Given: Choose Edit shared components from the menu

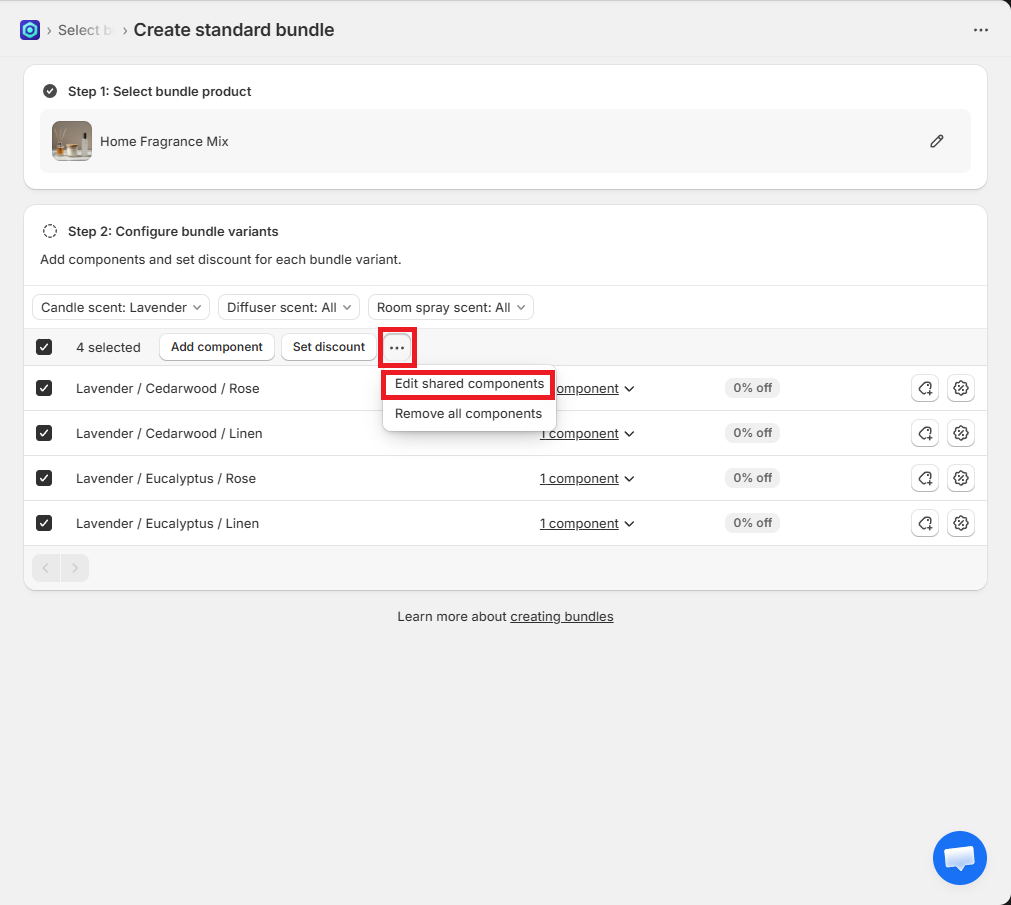Looking at the screenshot, I should pos(469,384).
